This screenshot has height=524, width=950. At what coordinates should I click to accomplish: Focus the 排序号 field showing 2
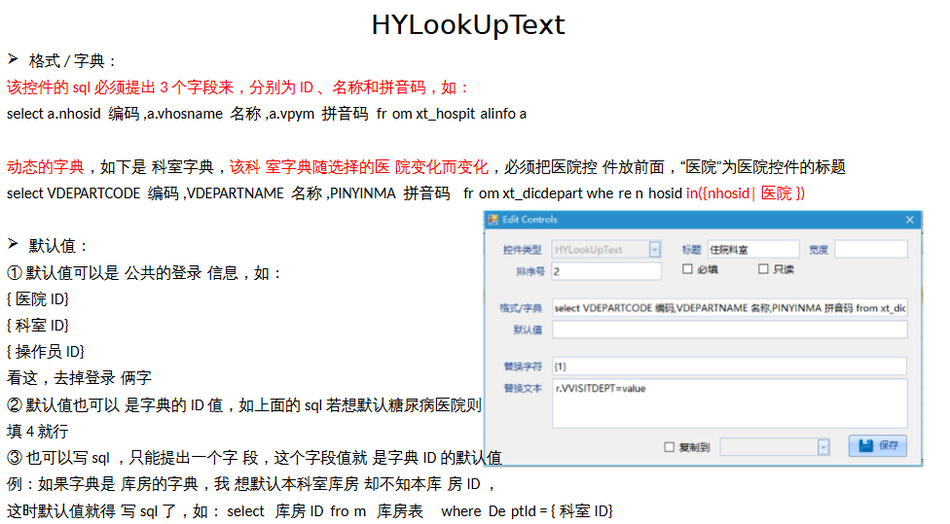(606, 271)
